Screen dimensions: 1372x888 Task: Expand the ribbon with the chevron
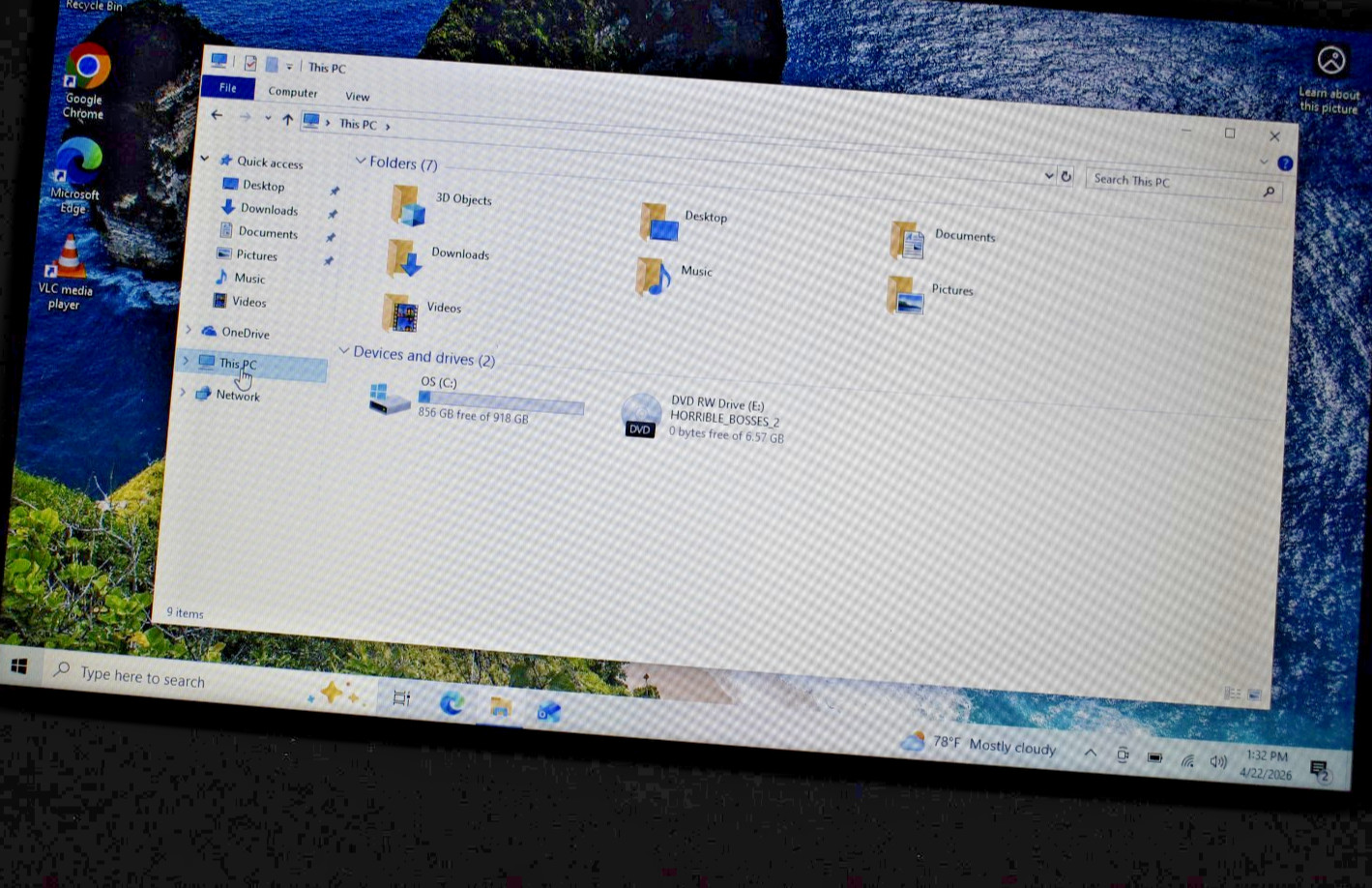pyautogui.click(x=1264, y=162)
